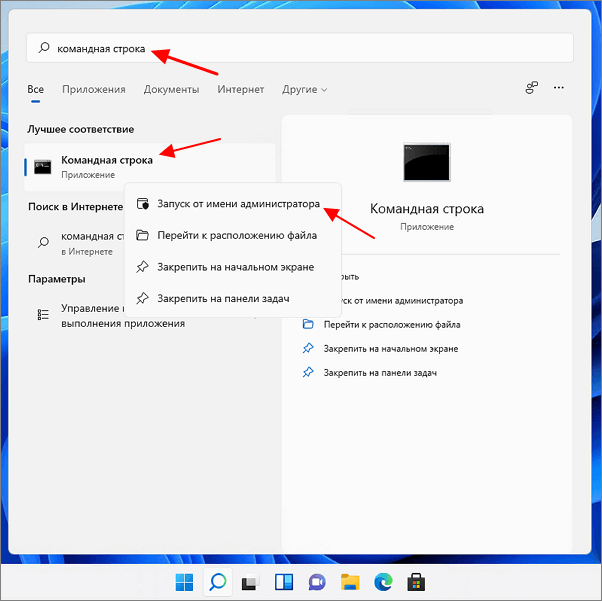Image resolution: width=602 pixels, height=601 pixels.
Task: Click the Поиск в Интернете heading
Action: (76, 207)
